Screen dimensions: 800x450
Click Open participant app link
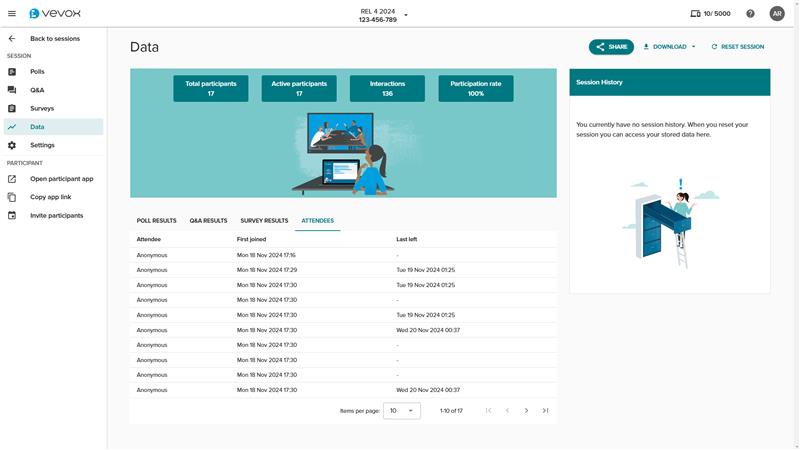62,179
